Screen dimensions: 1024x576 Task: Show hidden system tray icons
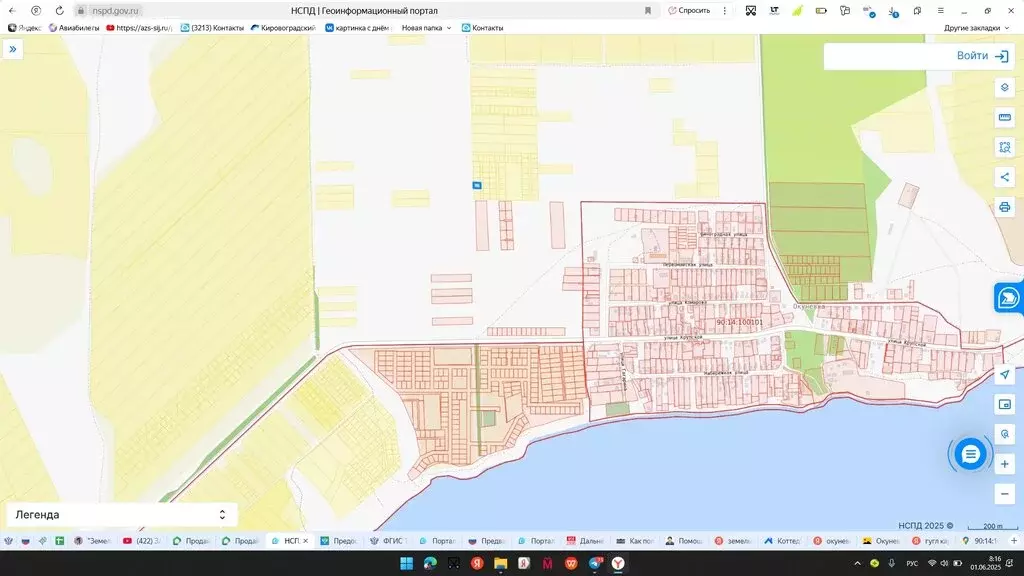[x=857, y=563]
